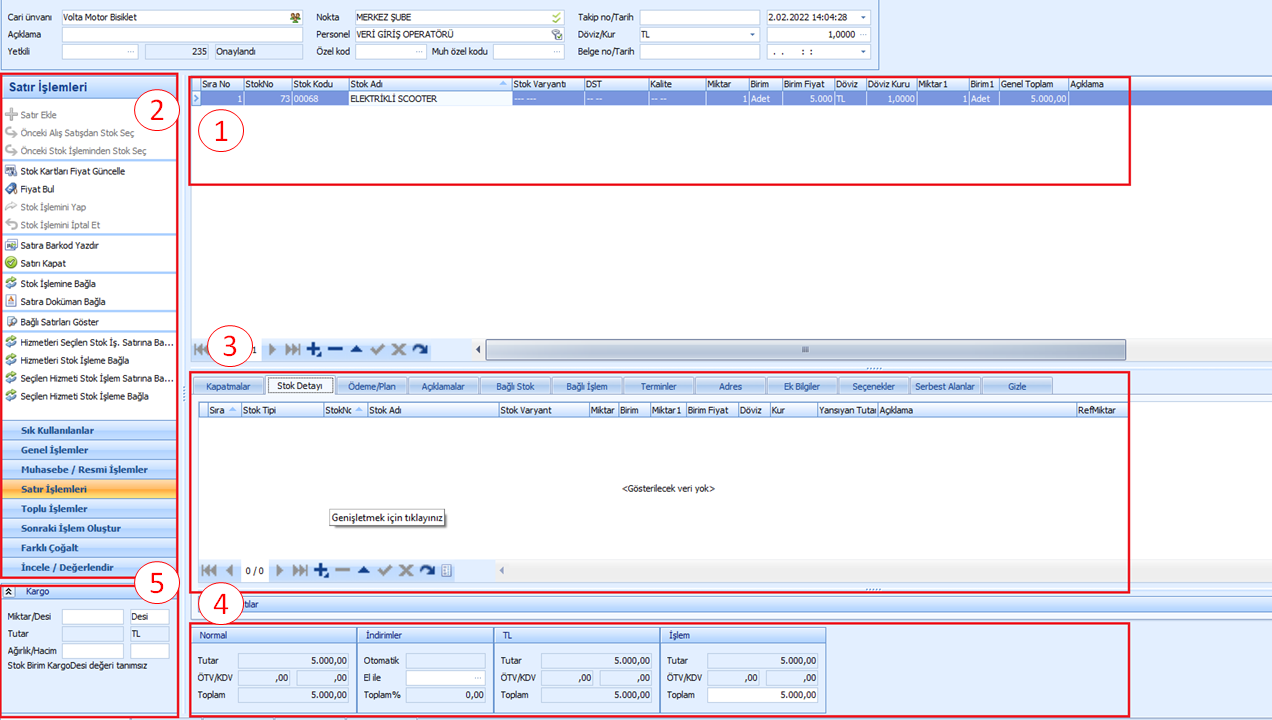
Task: Open the Bağlı Stok tab
Action: [x=515, y=386]
